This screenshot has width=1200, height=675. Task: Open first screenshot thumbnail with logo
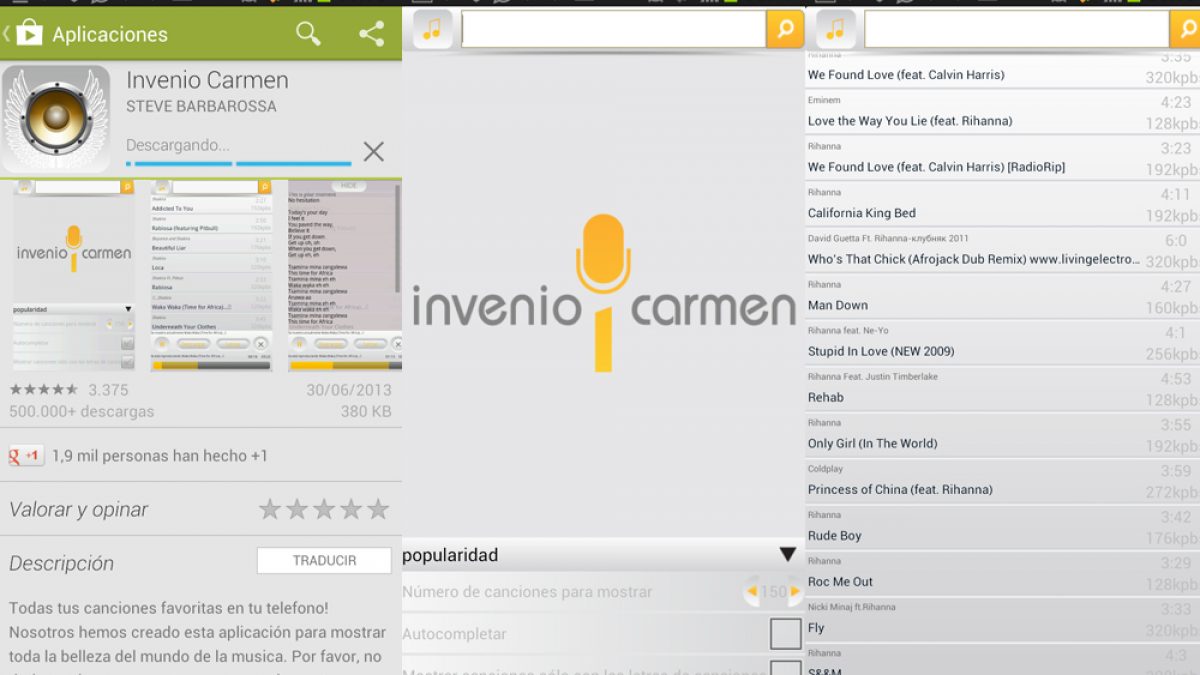[73, 276]
